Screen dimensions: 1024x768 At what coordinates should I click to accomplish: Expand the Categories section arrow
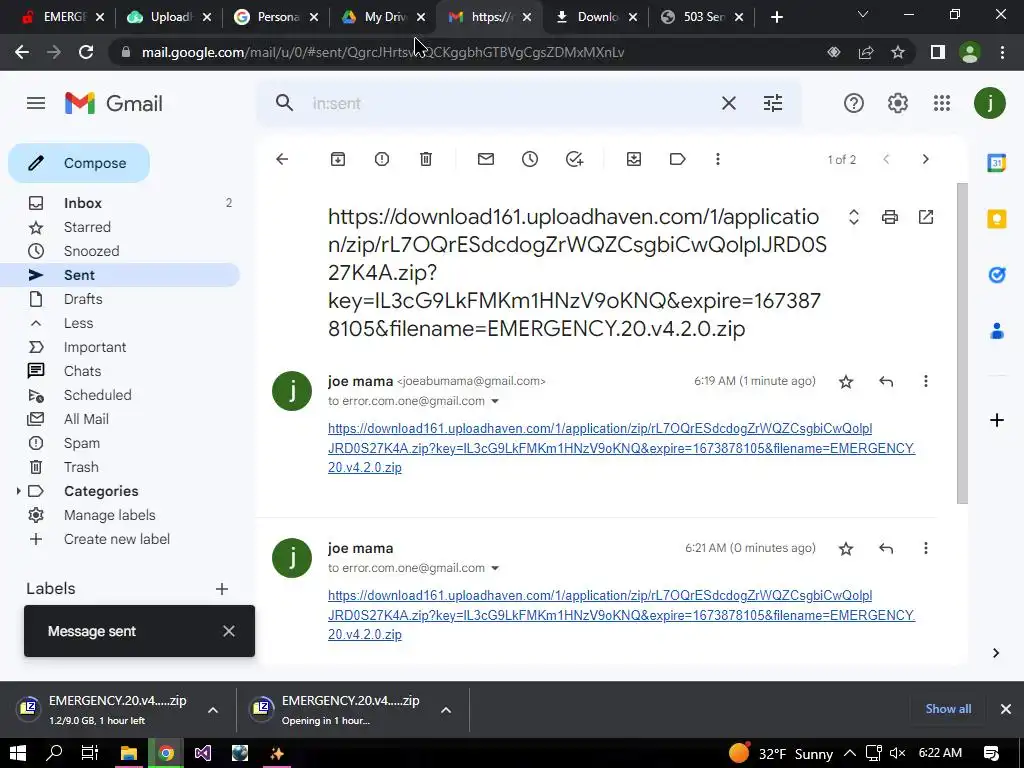[x=18, y=491]
